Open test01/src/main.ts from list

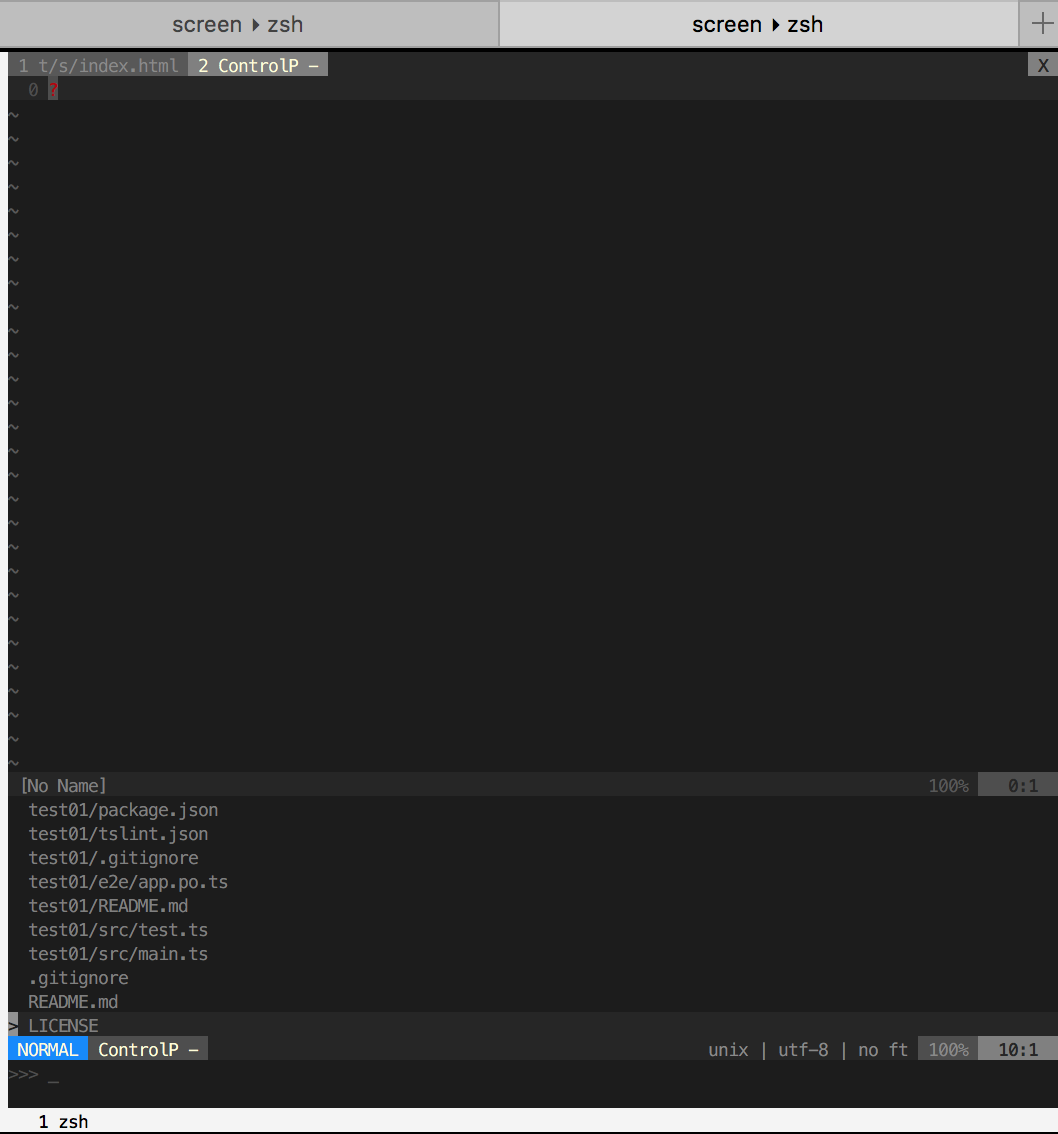tap(118, 953)
